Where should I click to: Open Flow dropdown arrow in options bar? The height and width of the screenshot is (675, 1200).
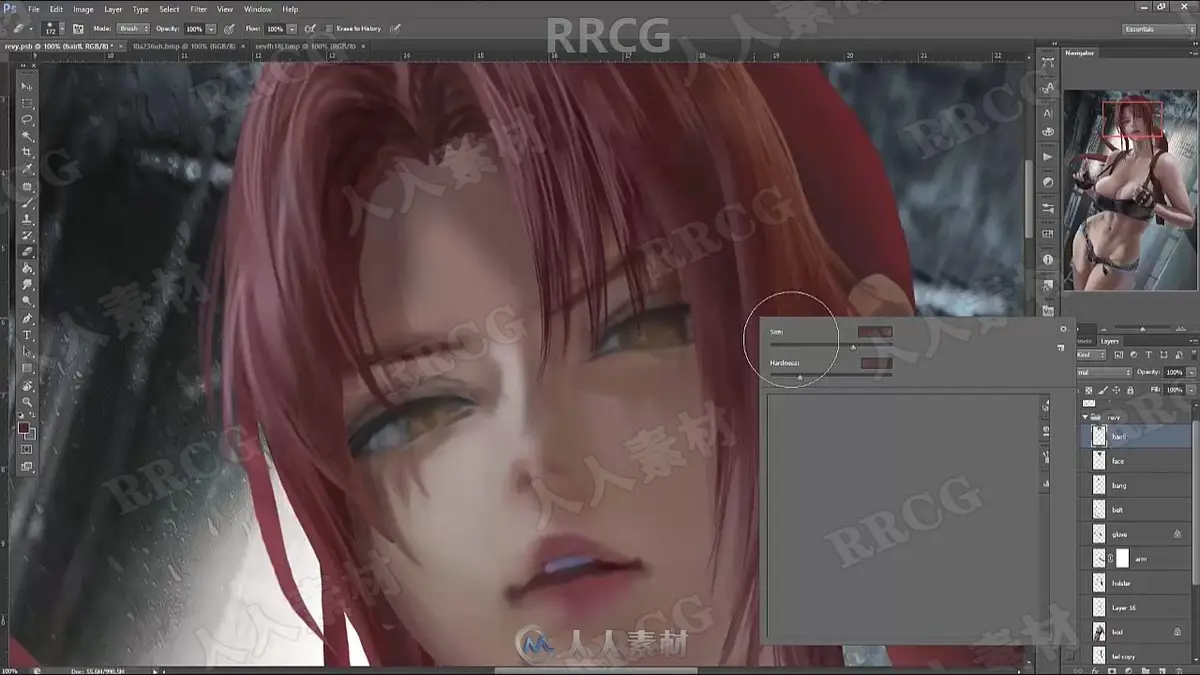tap(292, 29)
